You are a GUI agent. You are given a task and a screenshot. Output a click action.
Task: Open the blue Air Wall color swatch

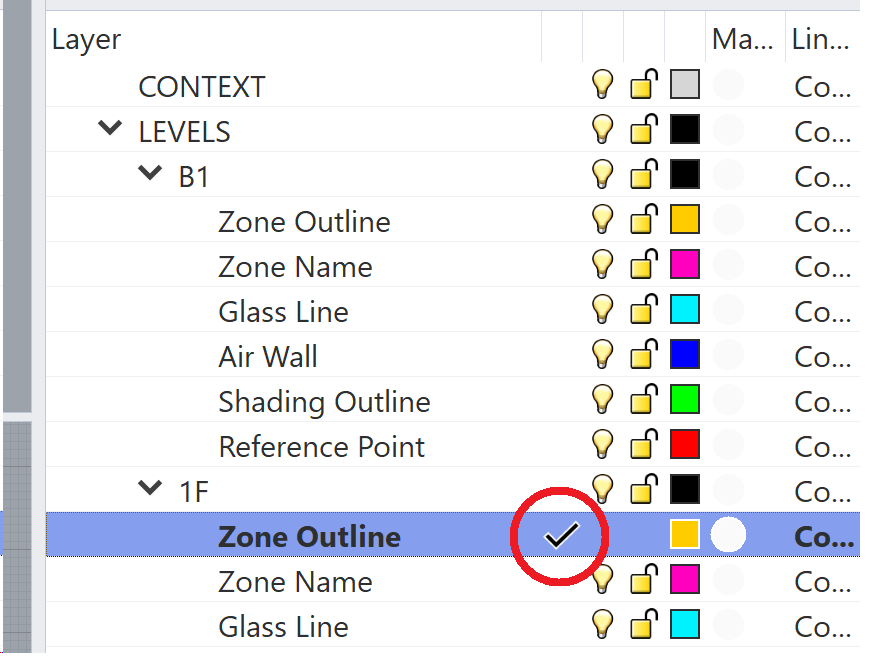tap(685, 355)
